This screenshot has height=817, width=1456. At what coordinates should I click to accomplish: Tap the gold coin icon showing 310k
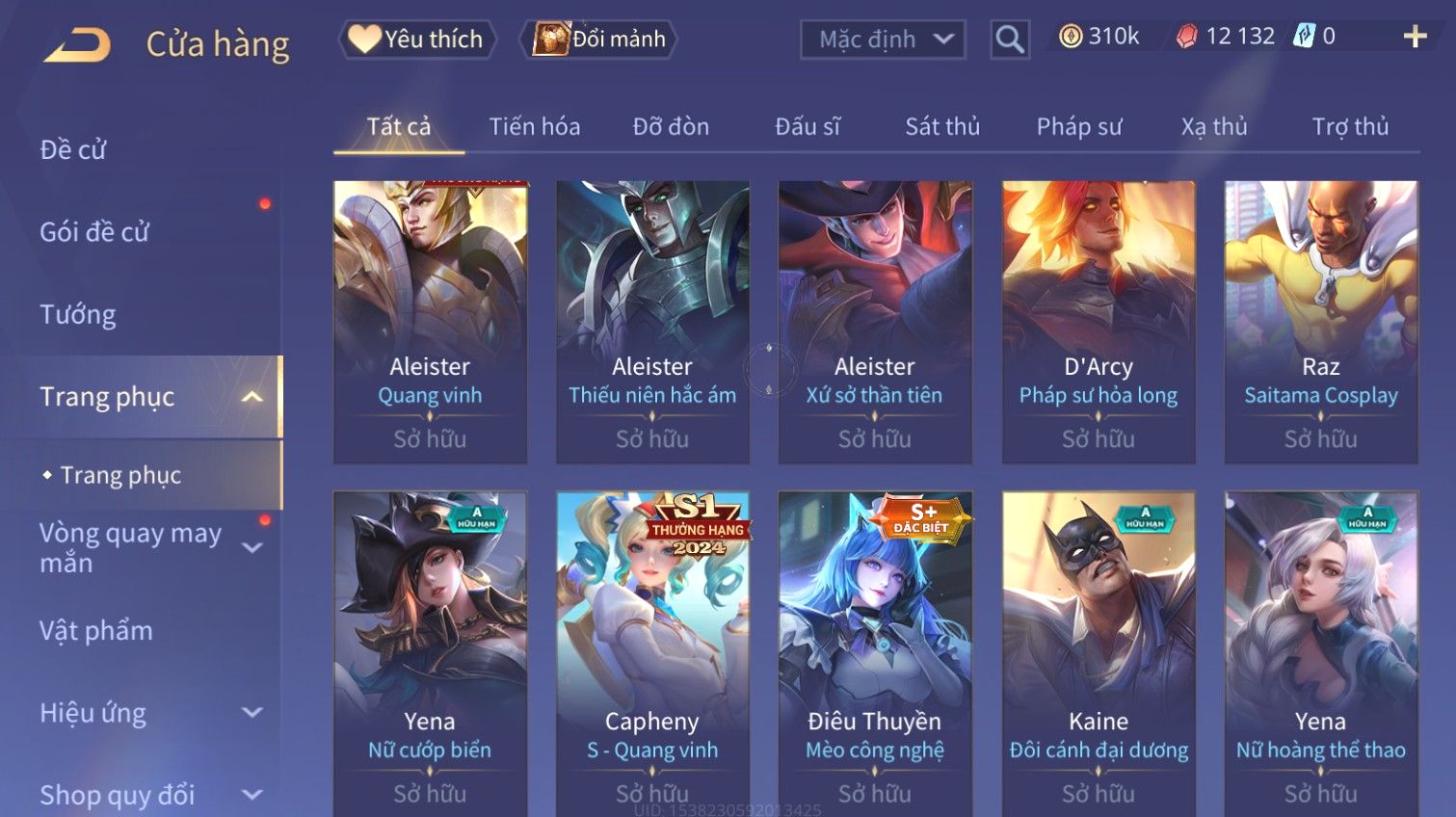click(x=1071, y=37)
